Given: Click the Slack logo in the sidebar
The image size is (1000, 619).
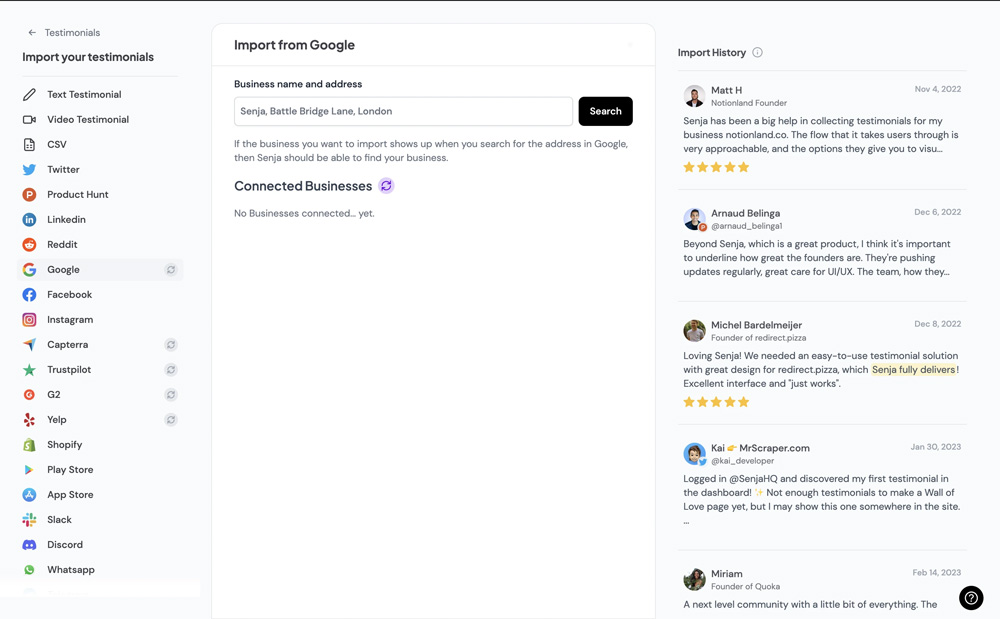Looking at the screenshot, I should 29,520.
